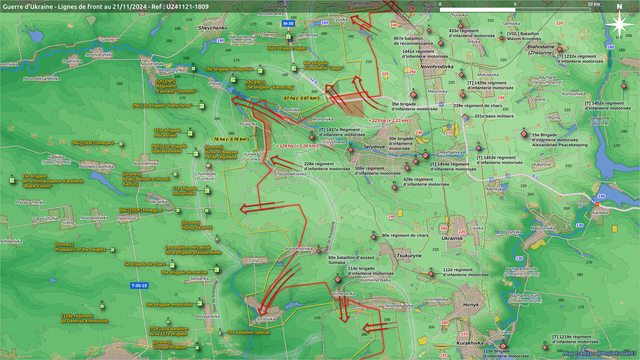Click the 15e Brigade Alexandrian Peacekeeping marker
Screen dimensions: 640x360
pos(524,134)
